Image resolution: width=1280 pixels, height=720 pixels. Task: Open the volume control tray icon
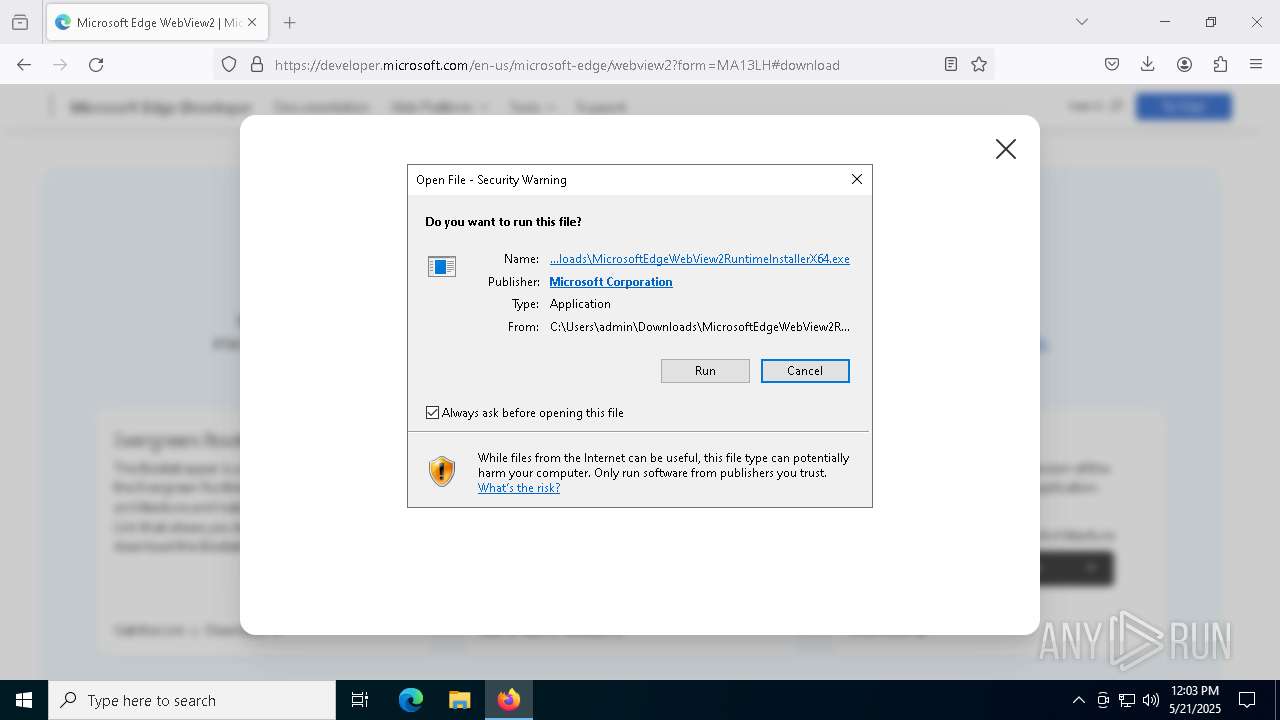[x=1150, y=700]
